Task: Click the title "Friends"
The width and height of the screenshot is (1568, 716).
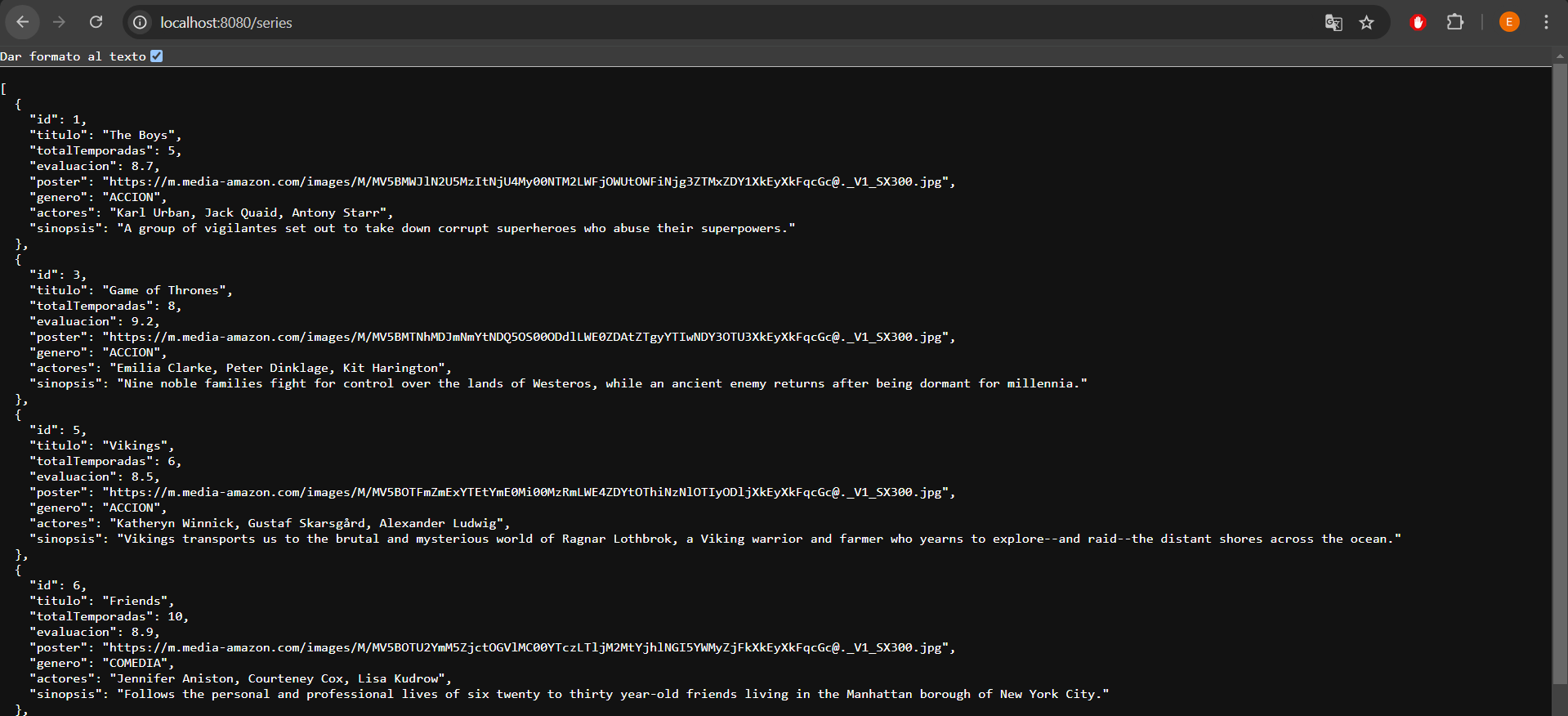Action: tap(138, 601)
